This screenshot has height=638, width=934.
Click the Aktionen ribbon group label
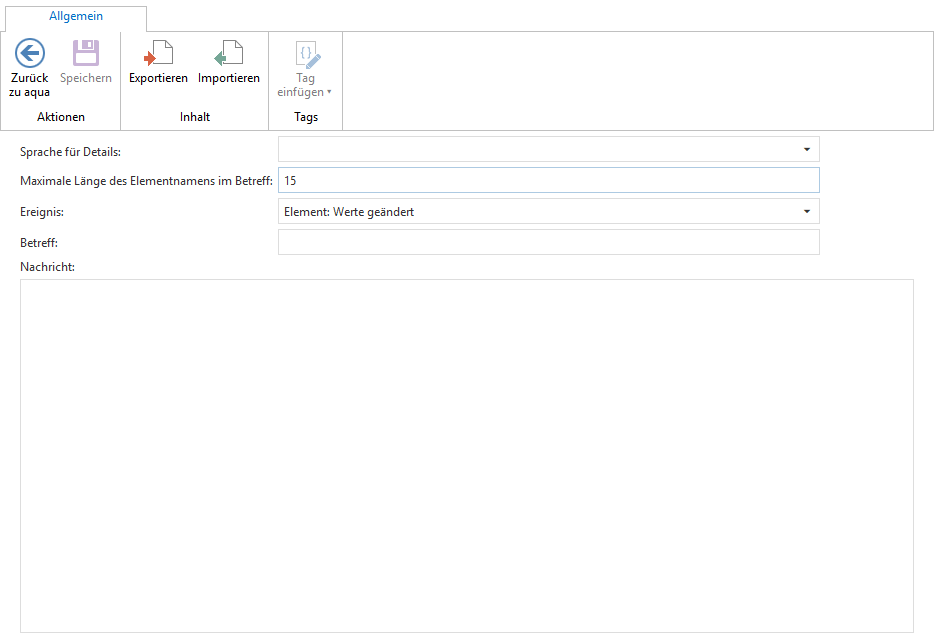pyautogui.click(x=61, y=117)
